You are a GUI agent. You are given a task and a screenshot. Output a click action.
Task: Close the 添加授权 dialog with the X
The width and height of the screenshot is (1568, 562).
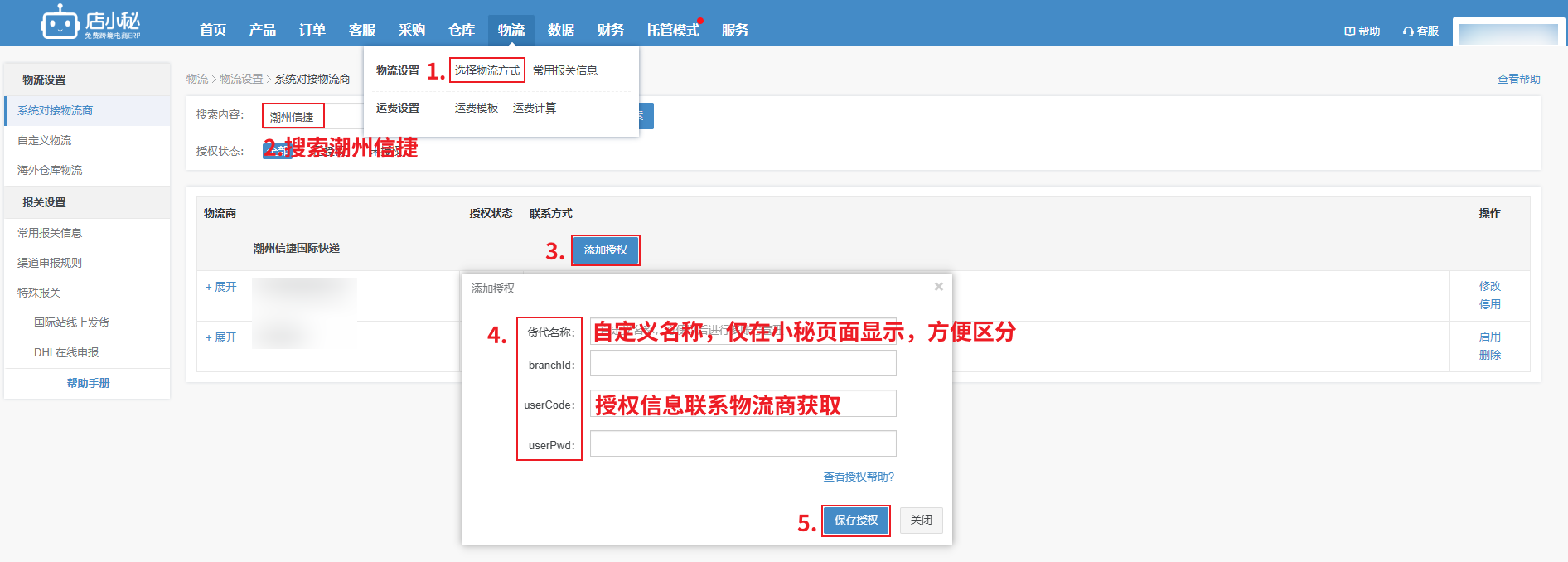(x=939, y=287)
